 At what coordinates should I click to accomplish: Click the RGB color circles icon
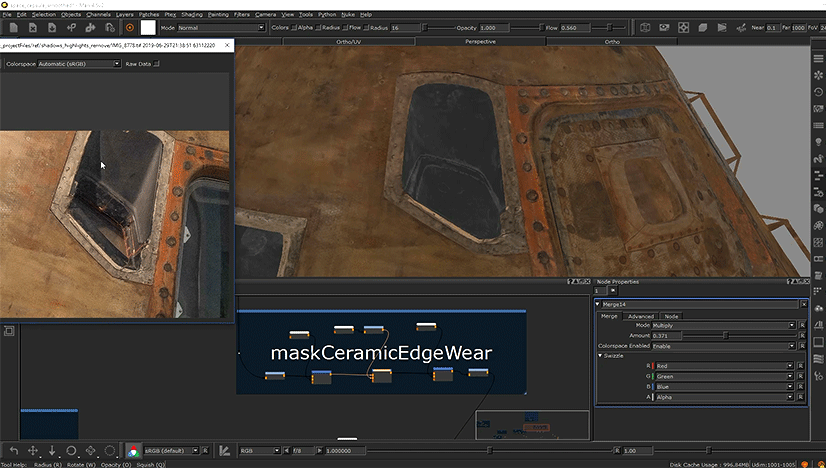[x=133, y=451]
